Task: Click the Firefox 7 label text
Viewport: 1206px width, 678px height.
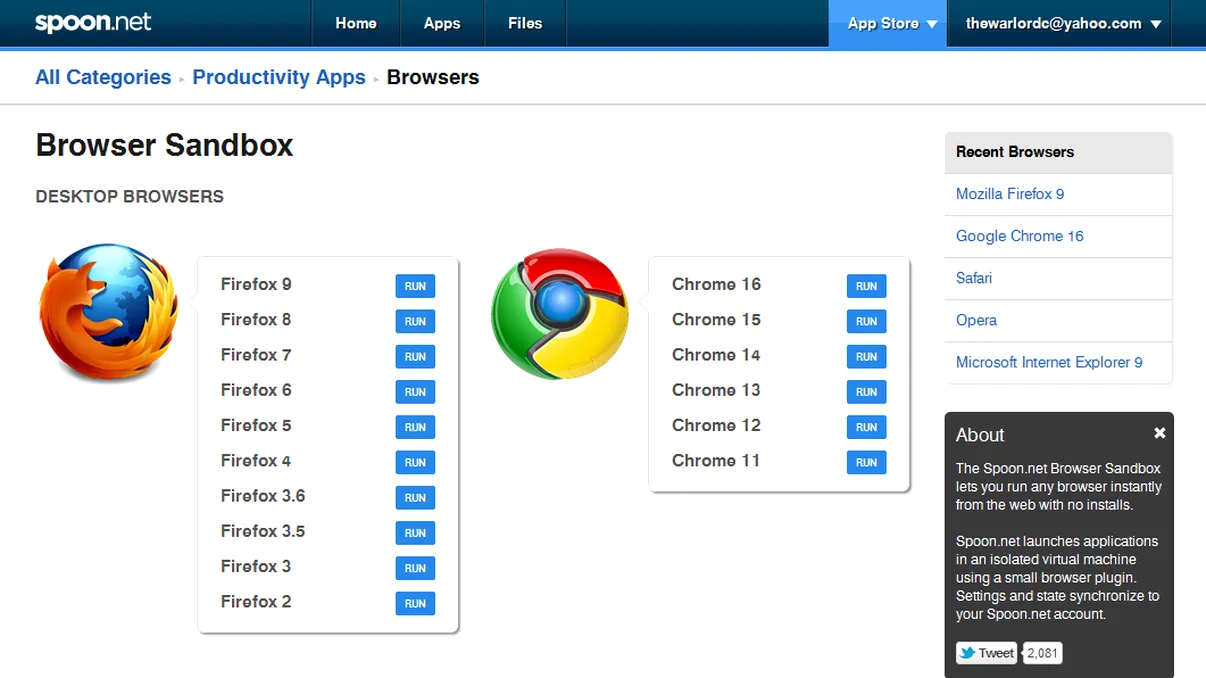Action: pos(256,355)
